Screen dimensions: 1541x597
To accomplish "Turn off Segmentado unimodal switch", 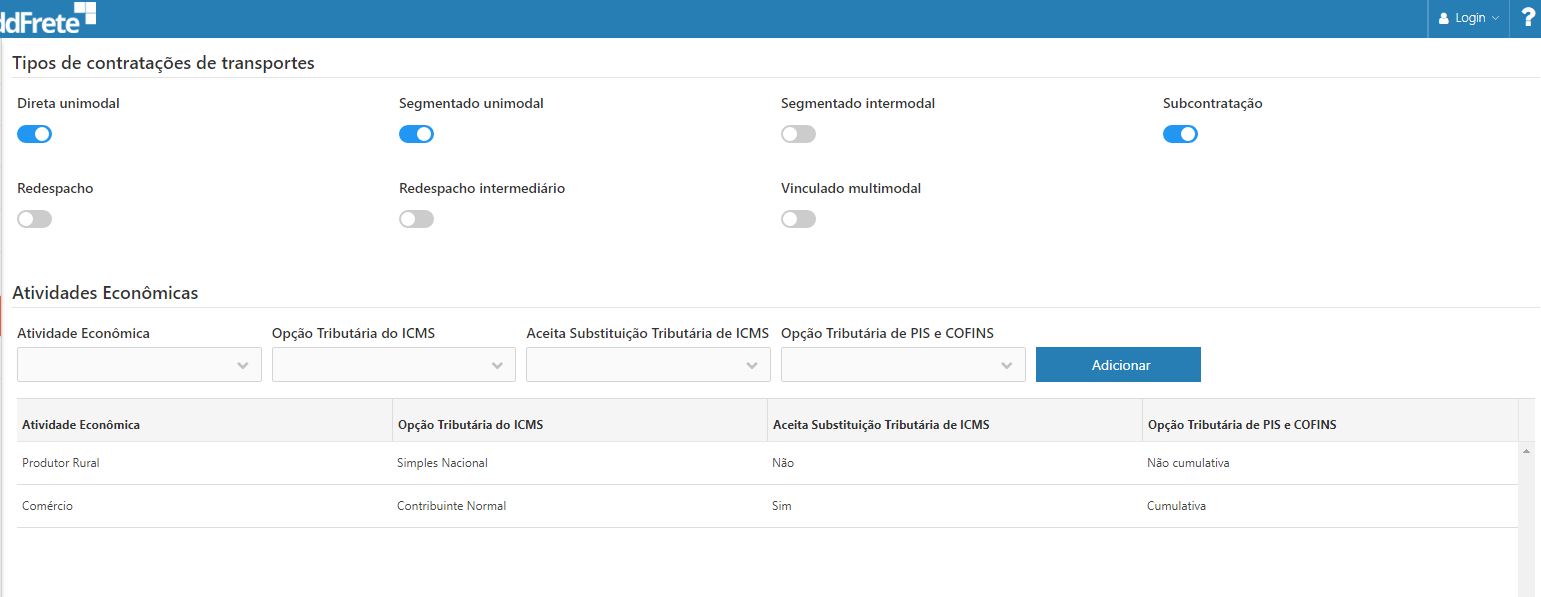I will (x=416, y=134).
